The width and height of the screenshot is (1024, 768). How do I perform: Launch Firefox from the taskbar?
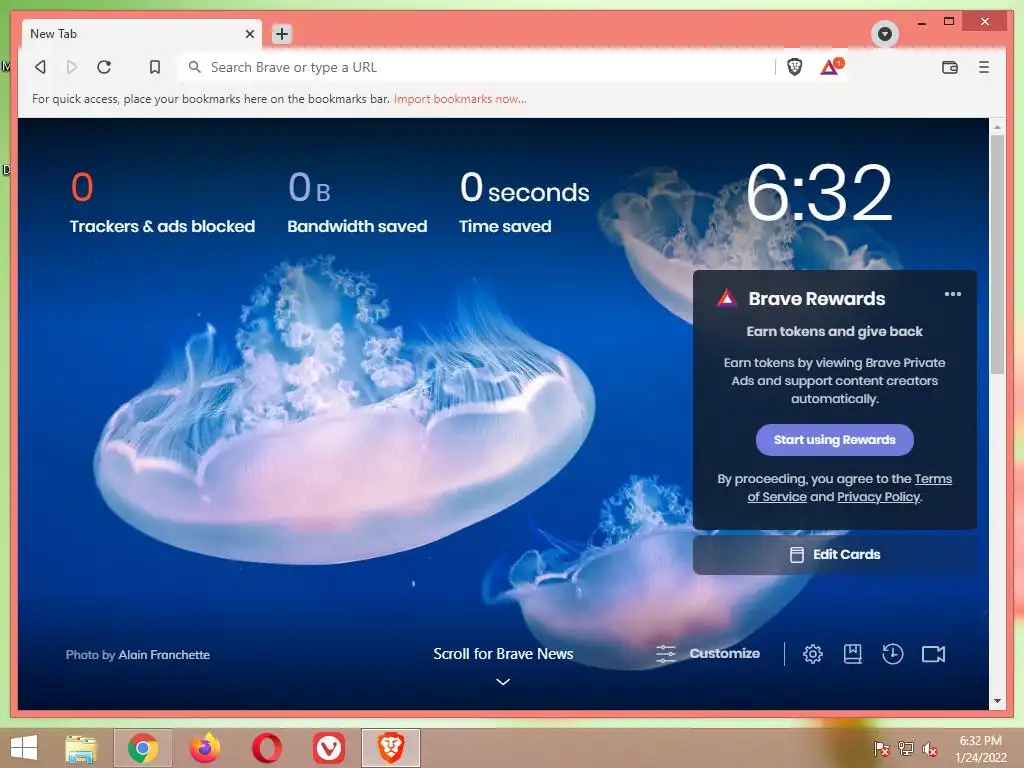(205, 748)
